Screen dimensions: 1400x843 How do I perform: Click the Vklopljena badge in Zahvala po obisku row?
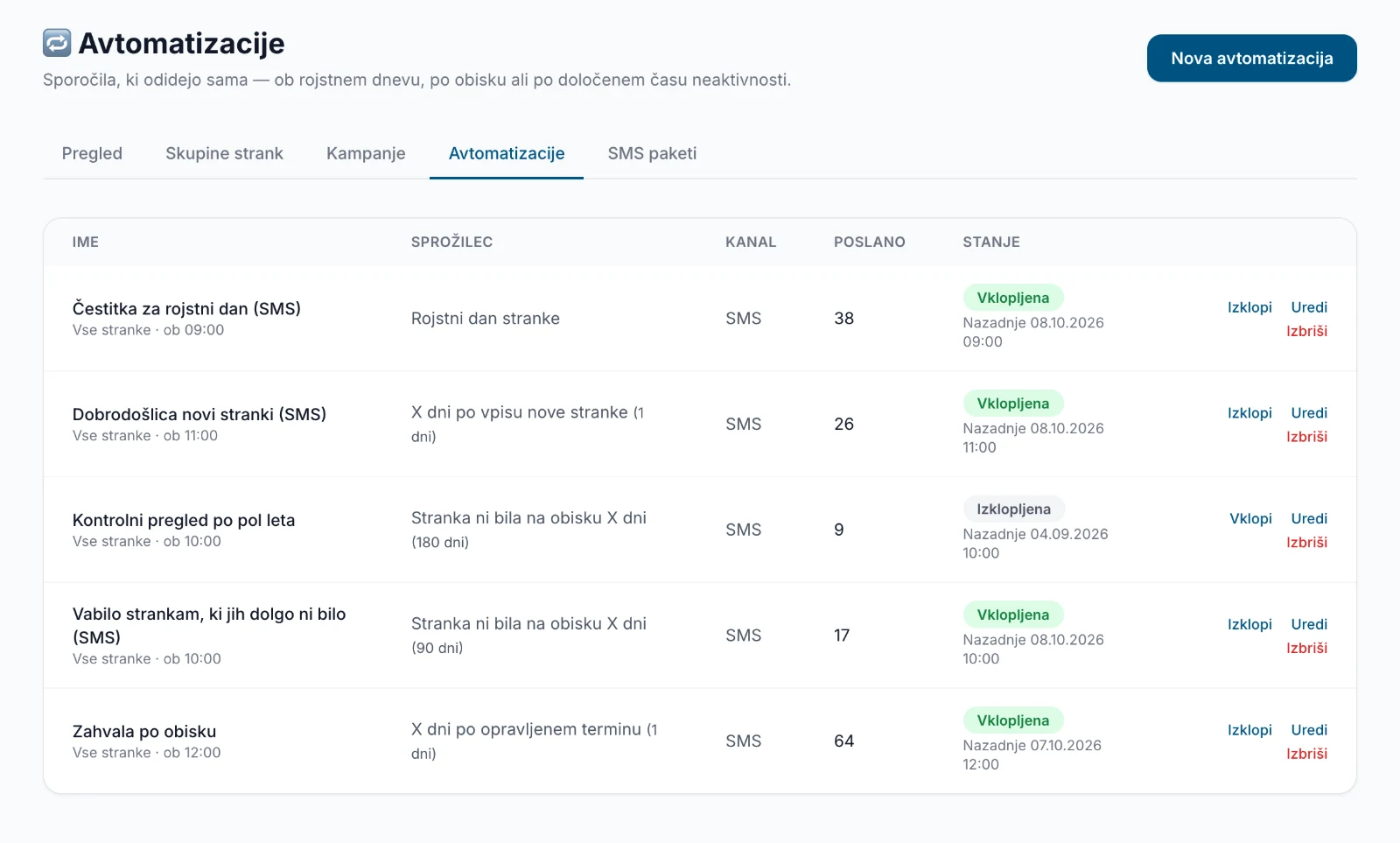pos(1013,720)
